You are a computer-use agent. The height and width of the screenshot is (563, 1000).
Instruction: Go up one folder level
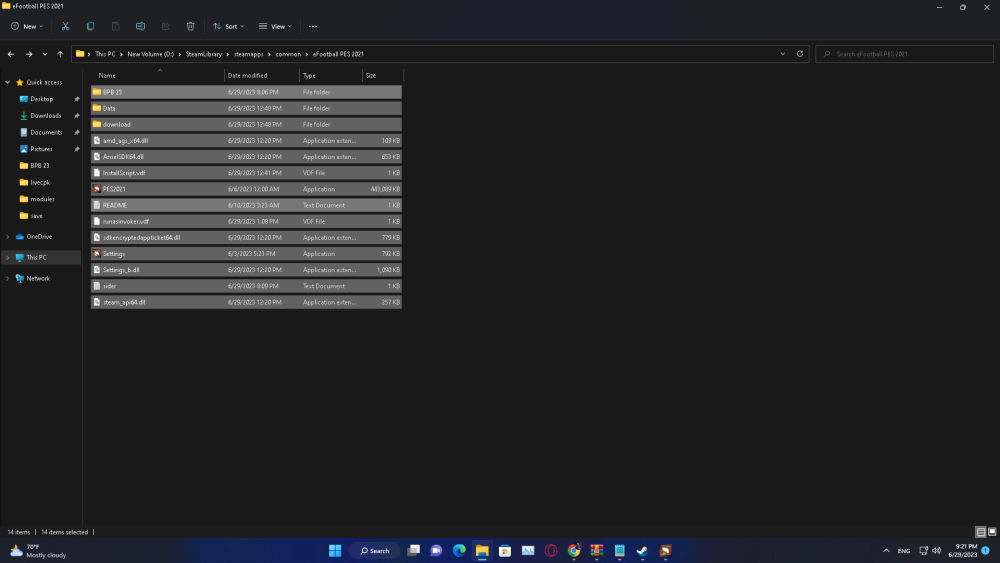[x=60, y=54]
